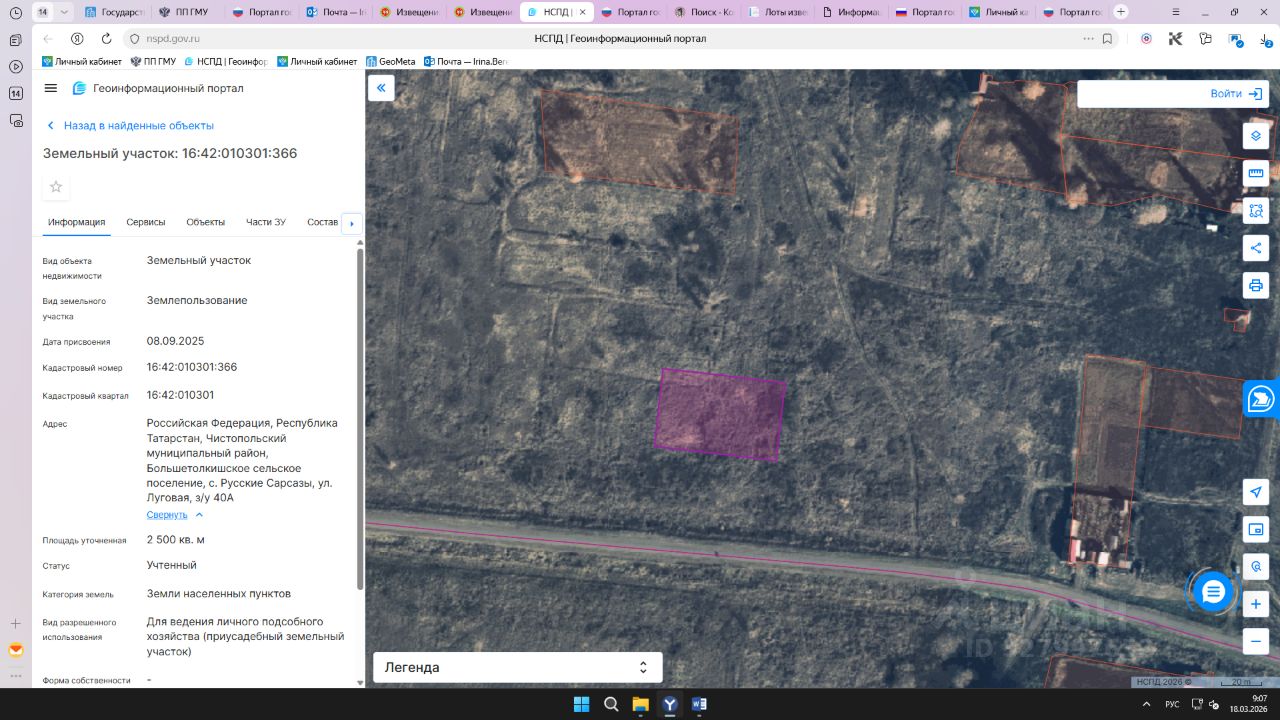Open the chat assistant bubble
The width and height of the screenshot is (1280, 720).
1213,592
